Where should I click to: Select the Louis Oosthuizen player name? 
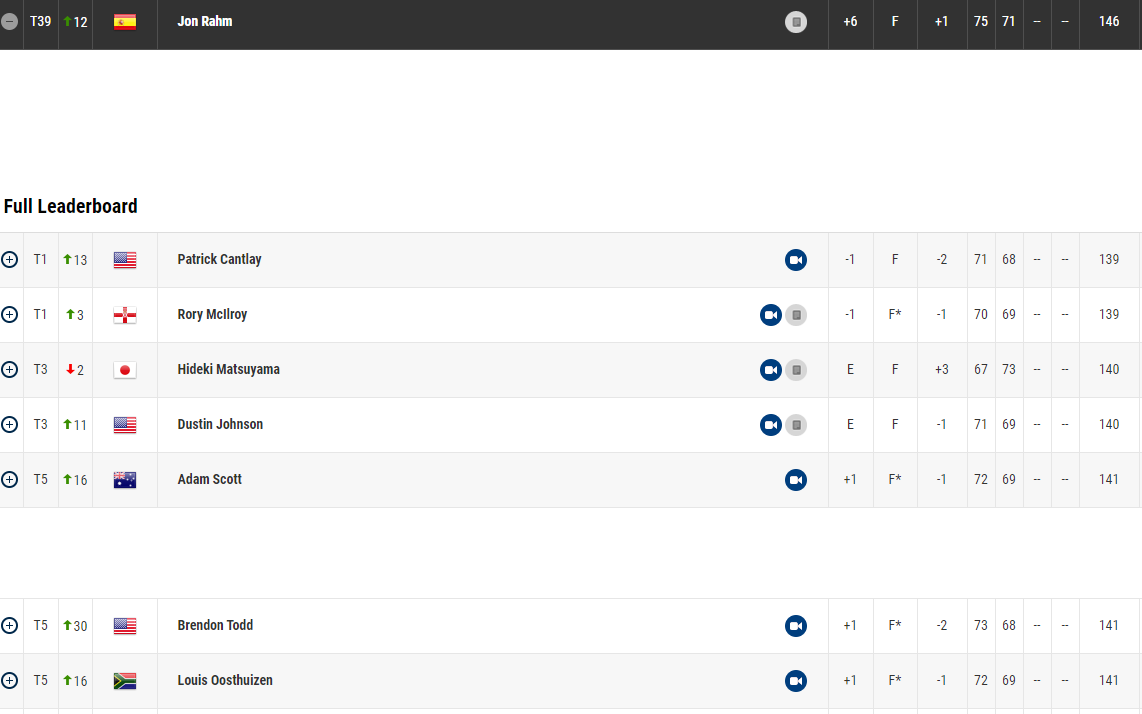pyautogui.click(x=225, y=680)
